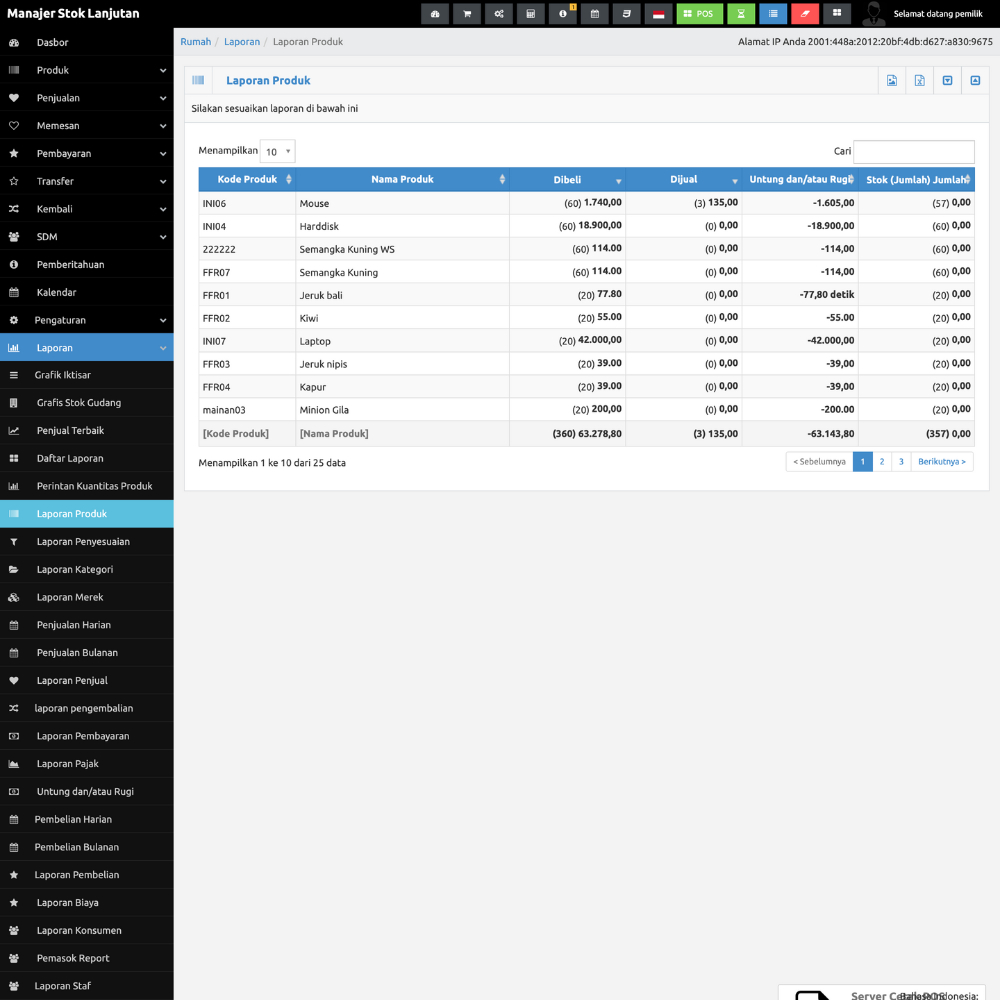
Task: Click the Rumah breadcrumb link
Action: 195,42
